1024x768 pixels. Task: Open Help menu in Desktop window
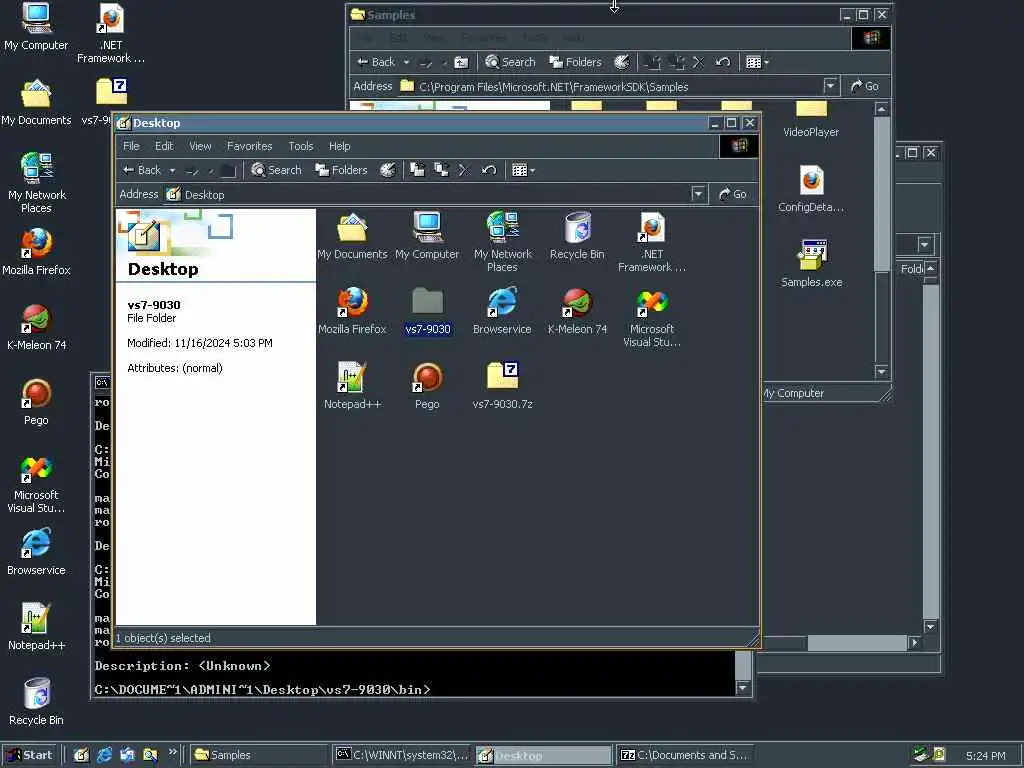(x=340, y=146)
